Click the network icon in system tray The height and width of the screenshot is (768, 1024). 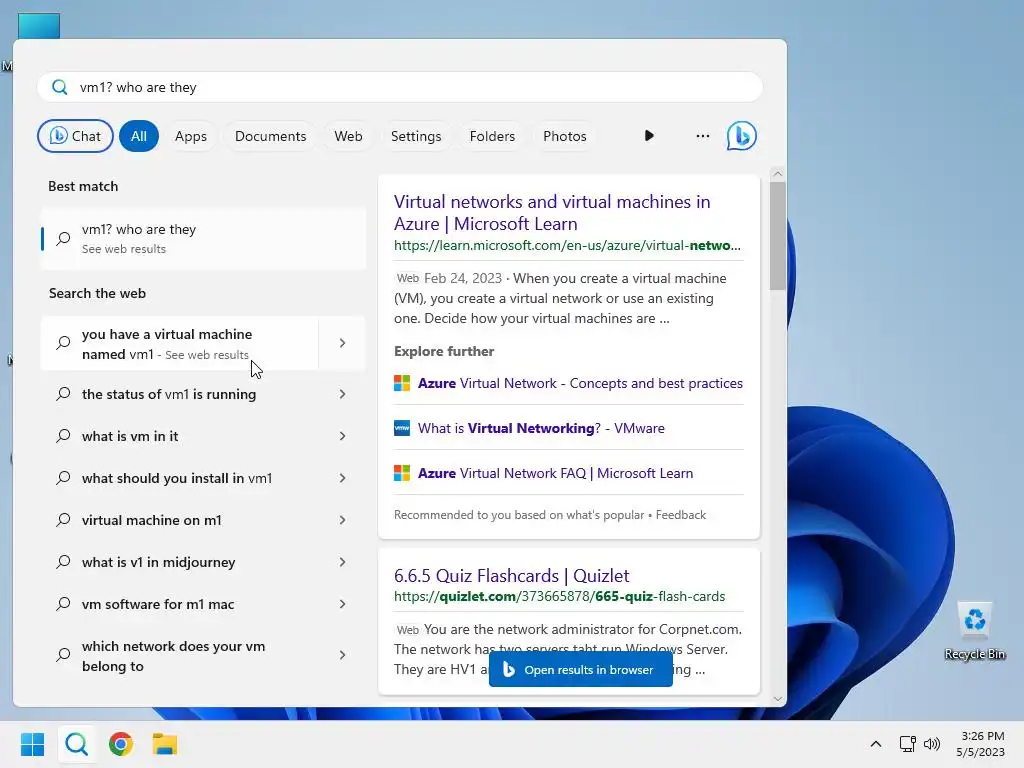click(x=907, y=744)
